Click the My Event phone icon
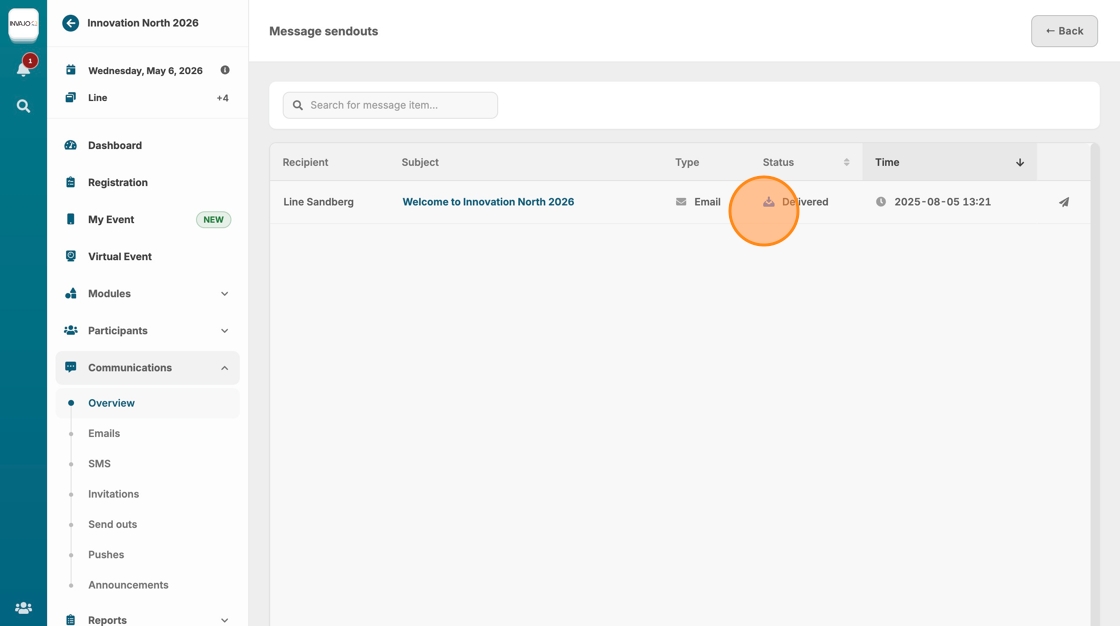The image size is (1120, 626). point(71,219)
